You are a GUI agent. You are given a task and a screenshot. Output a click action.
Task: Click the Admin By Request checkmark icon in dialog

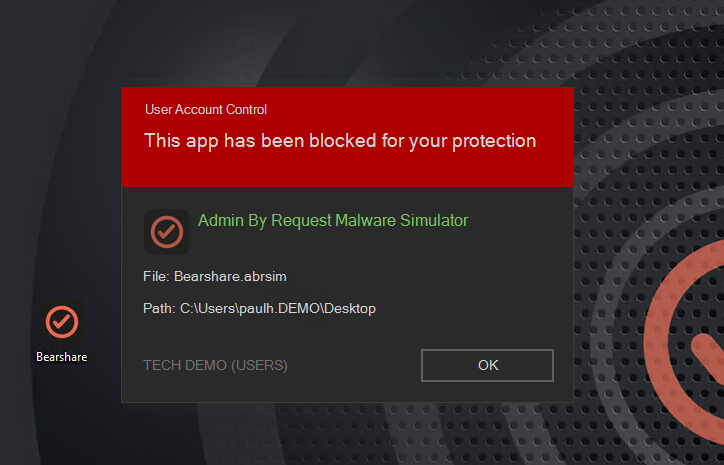(x=167, y=232)
